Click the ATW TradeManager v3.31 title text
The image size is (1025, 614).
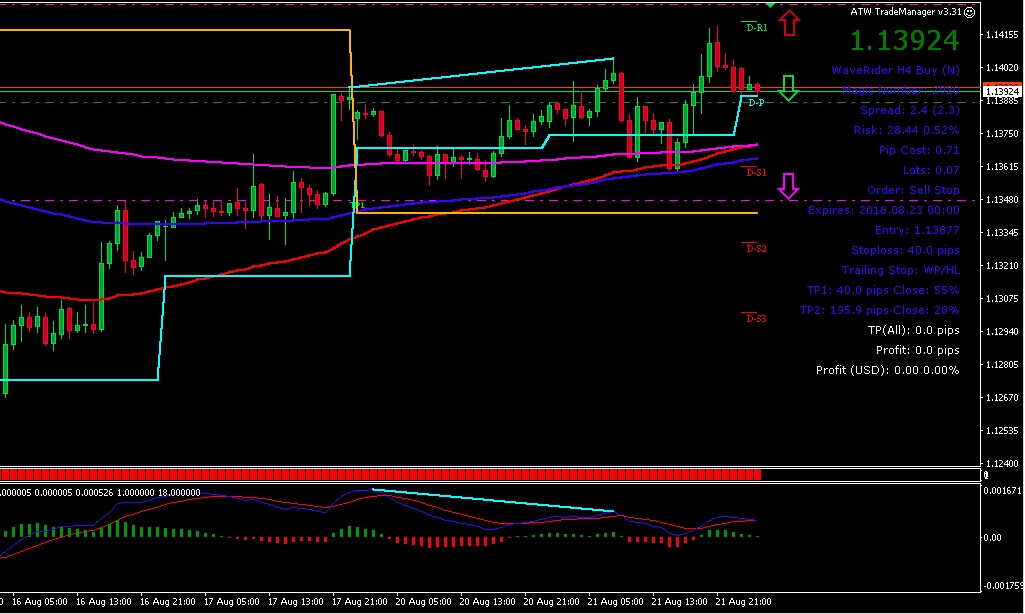click(x=905, y=12)
